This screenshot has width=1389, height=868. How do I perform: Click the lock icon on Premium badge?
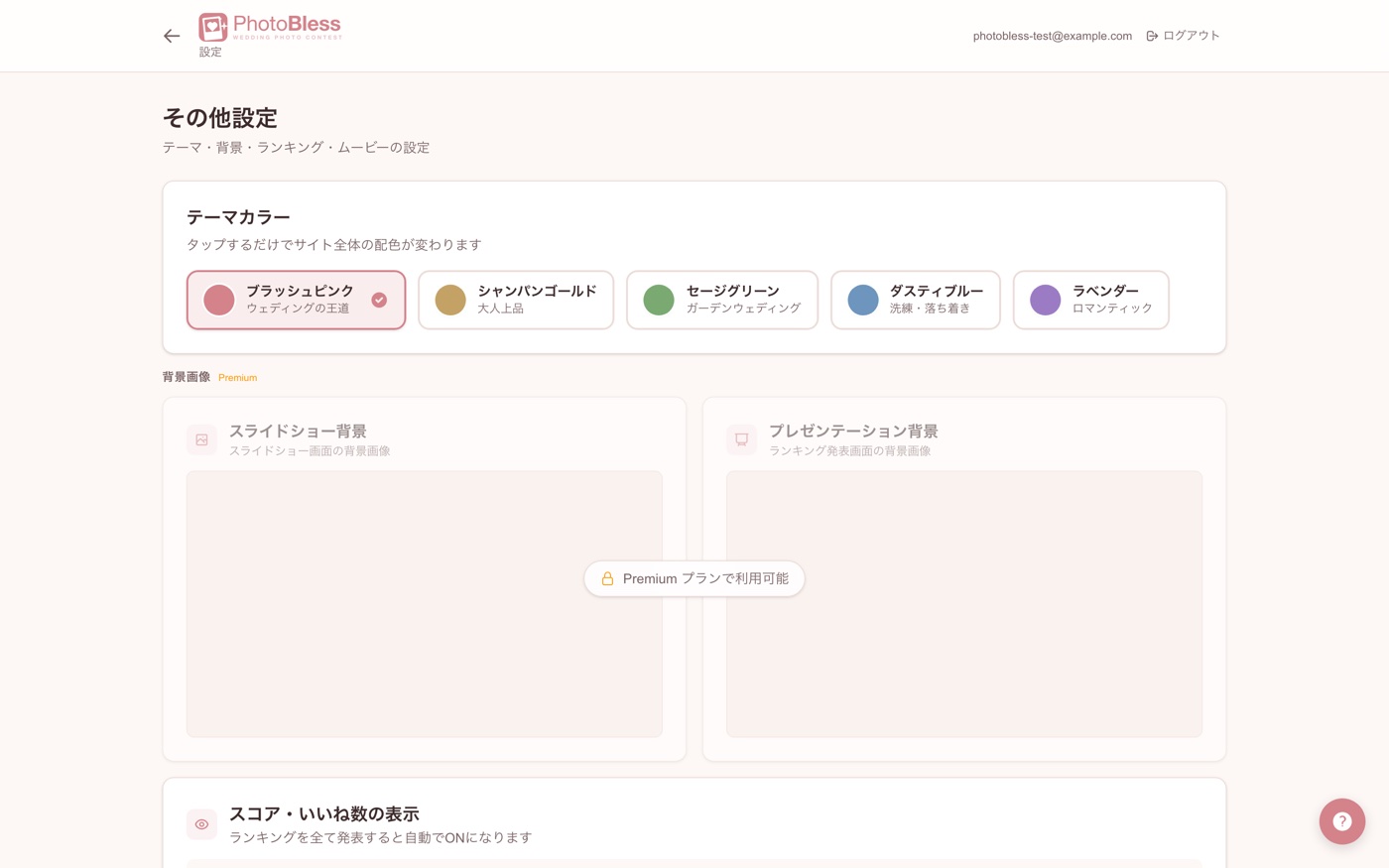pyautogui.click(x=607, y=578)
